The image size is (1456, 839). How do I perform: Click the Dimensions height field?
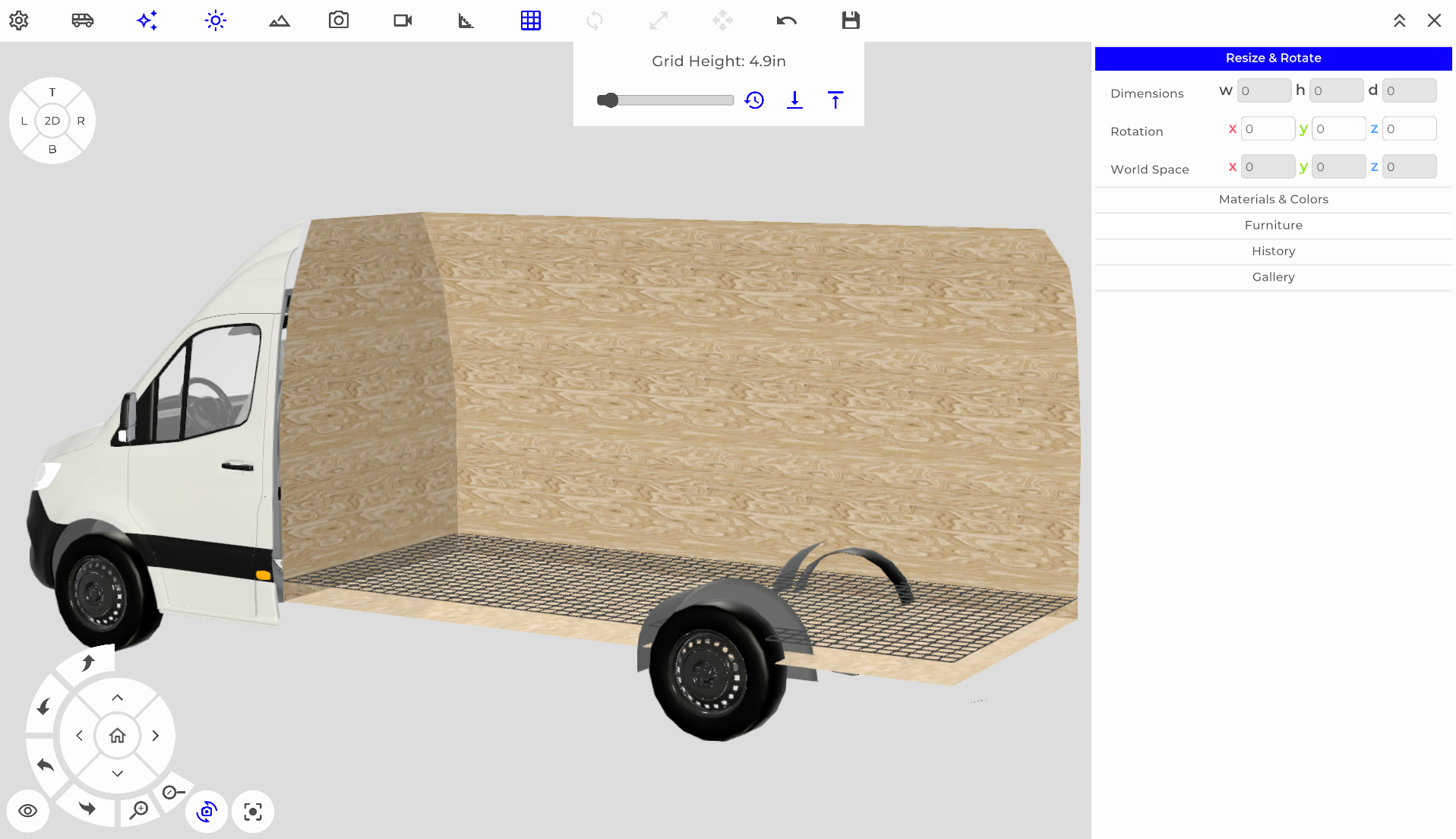point(1337,91)
